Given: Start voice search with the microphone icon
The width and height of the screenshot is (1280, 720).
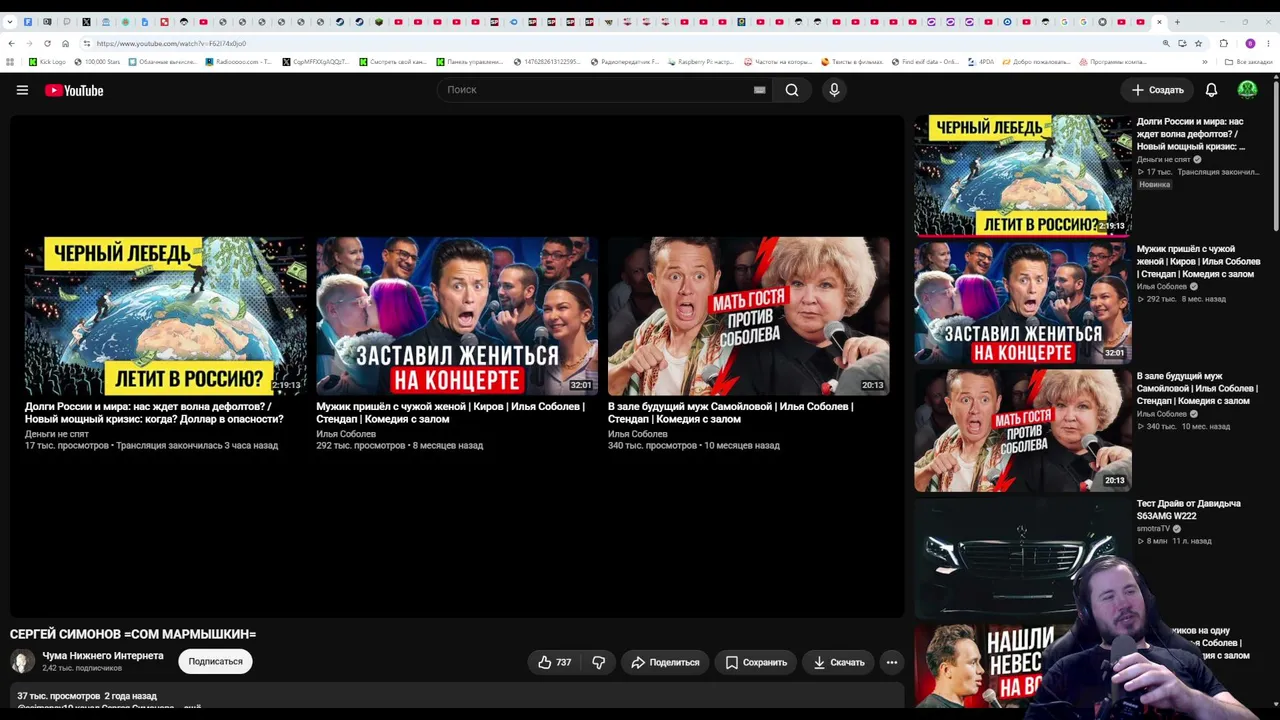Looking at the screenshot, I should click(x=834, y=90).
